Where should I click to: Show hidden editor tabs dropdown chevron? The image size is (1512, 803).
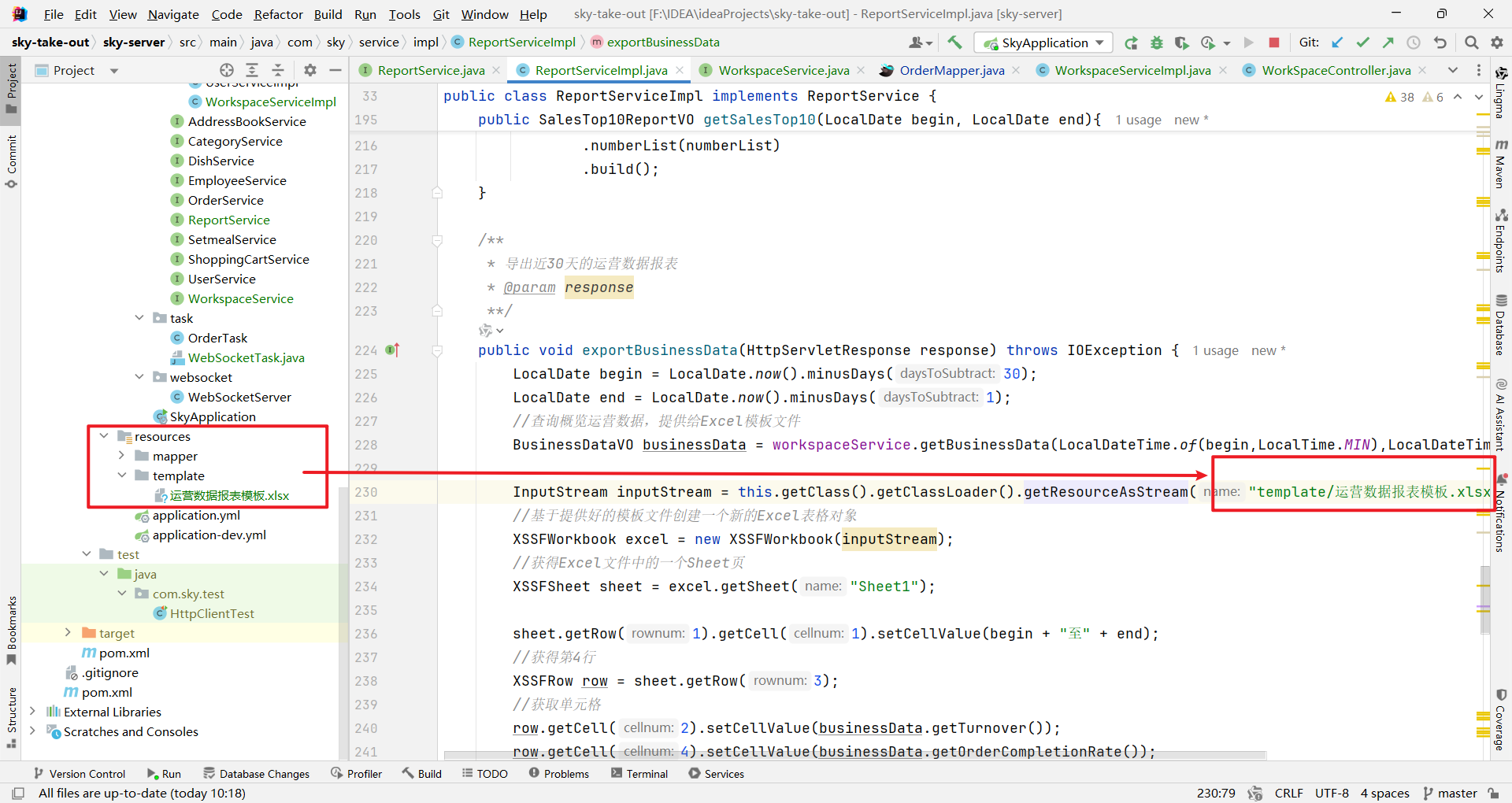pos(1453,70)
